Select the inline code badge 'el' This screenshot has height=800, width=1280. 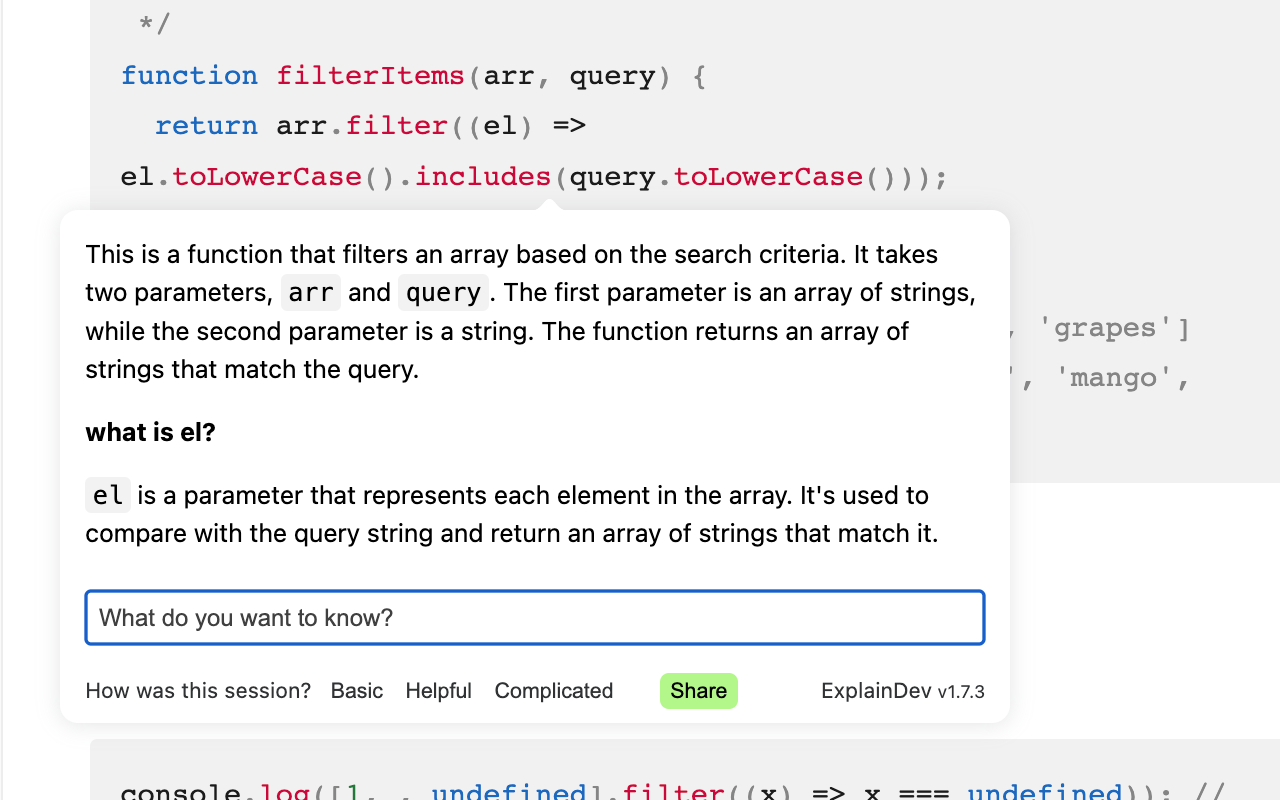click(107, 494)
